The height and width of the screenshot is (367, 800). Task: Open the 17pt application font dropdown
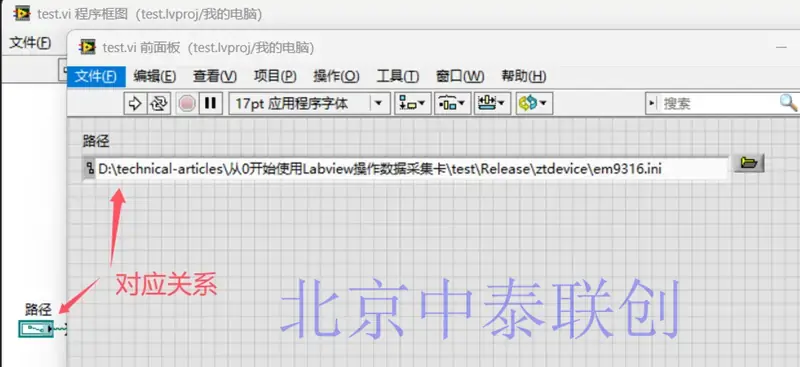tap(310, 104)
